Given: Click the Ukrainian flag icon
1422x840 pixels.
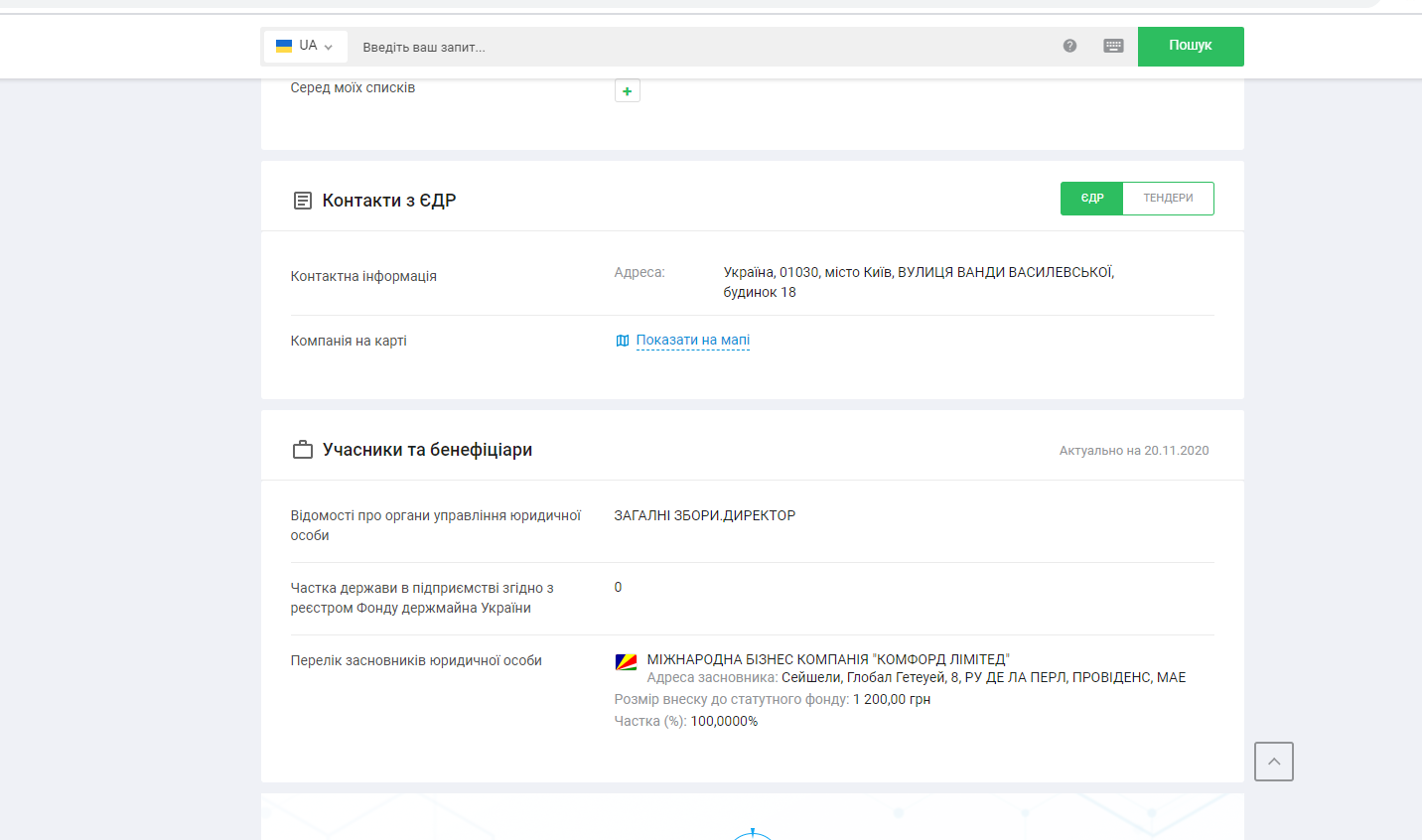Looking at the screenshot, I should click(x=284, y=46).
